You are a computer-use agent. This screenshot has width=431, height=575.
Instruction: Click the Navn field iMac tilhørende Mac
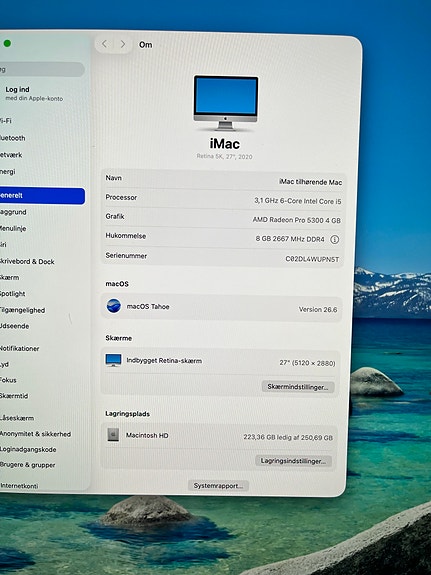pyautogui.click(x=223, y=180)
